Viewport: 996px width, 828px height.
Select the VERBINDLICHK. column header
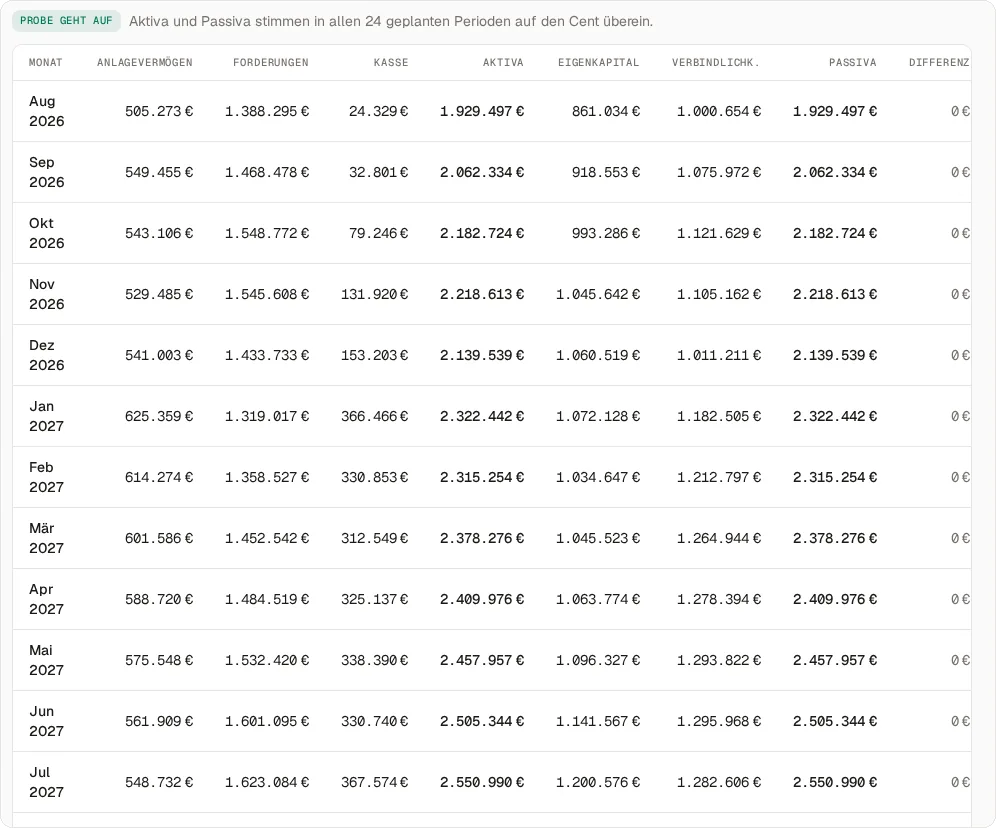716,62
